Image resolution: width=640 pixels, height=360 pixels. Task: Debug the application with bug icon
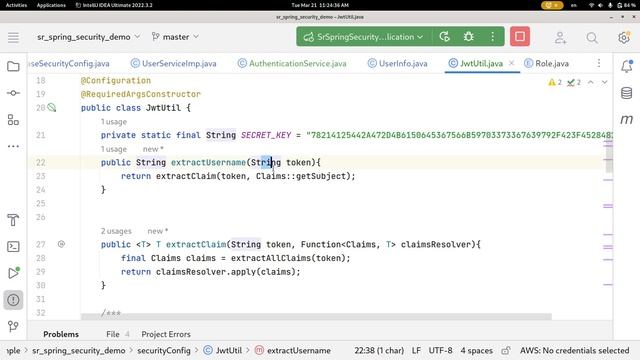click(x=469, y=37)
